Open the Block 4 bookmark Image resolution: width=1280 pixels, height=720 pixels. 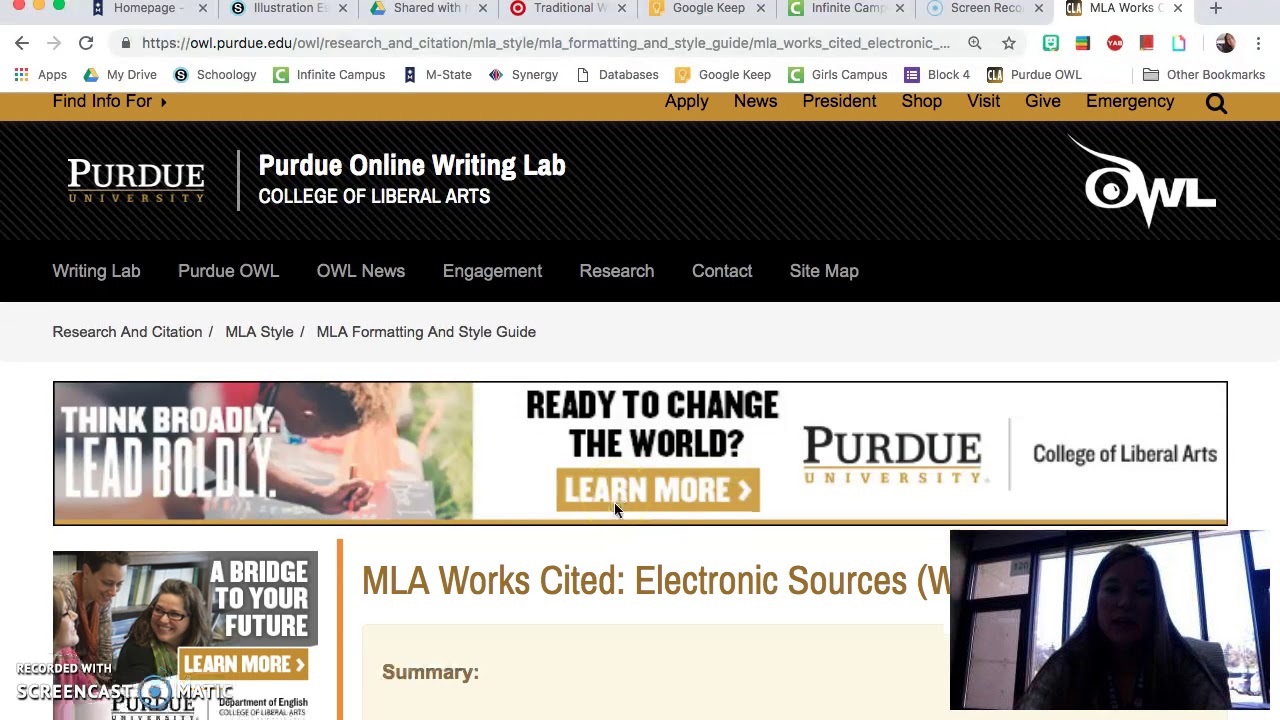pos(936,75)
